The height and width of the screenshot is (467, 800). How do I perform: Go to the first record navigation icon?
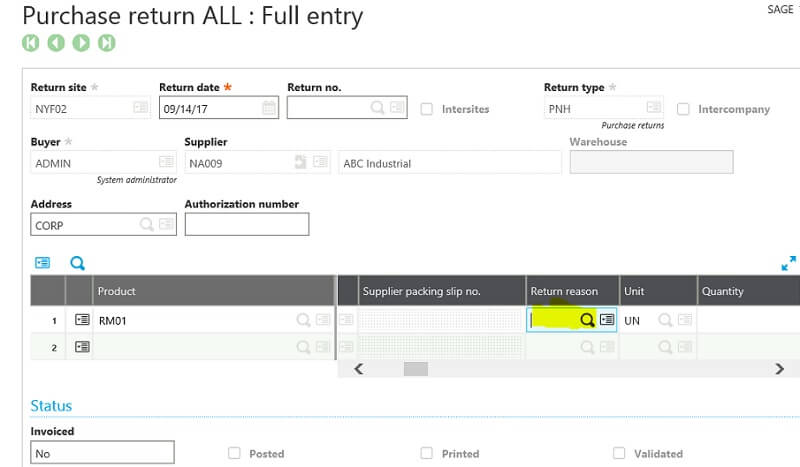click(x=31, y=43)
